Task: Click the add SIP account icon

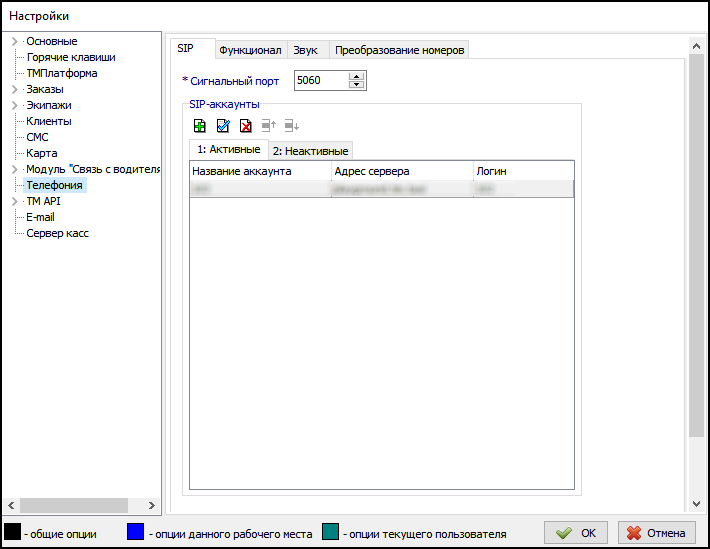Action: [x=200, y=126]
